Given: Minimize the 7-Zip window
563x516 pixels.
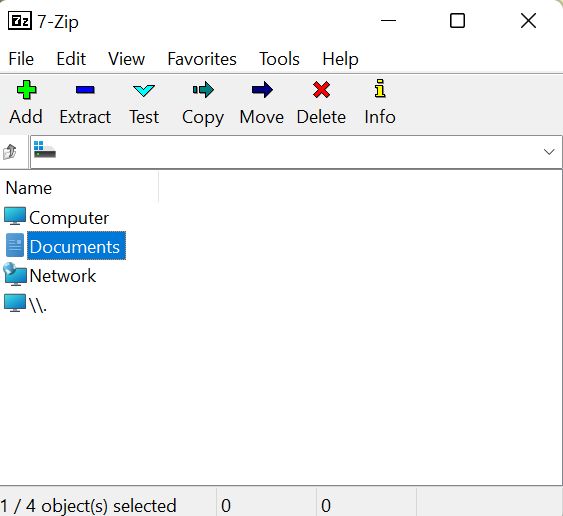Looking at the screenshot, I should (388, 21).
